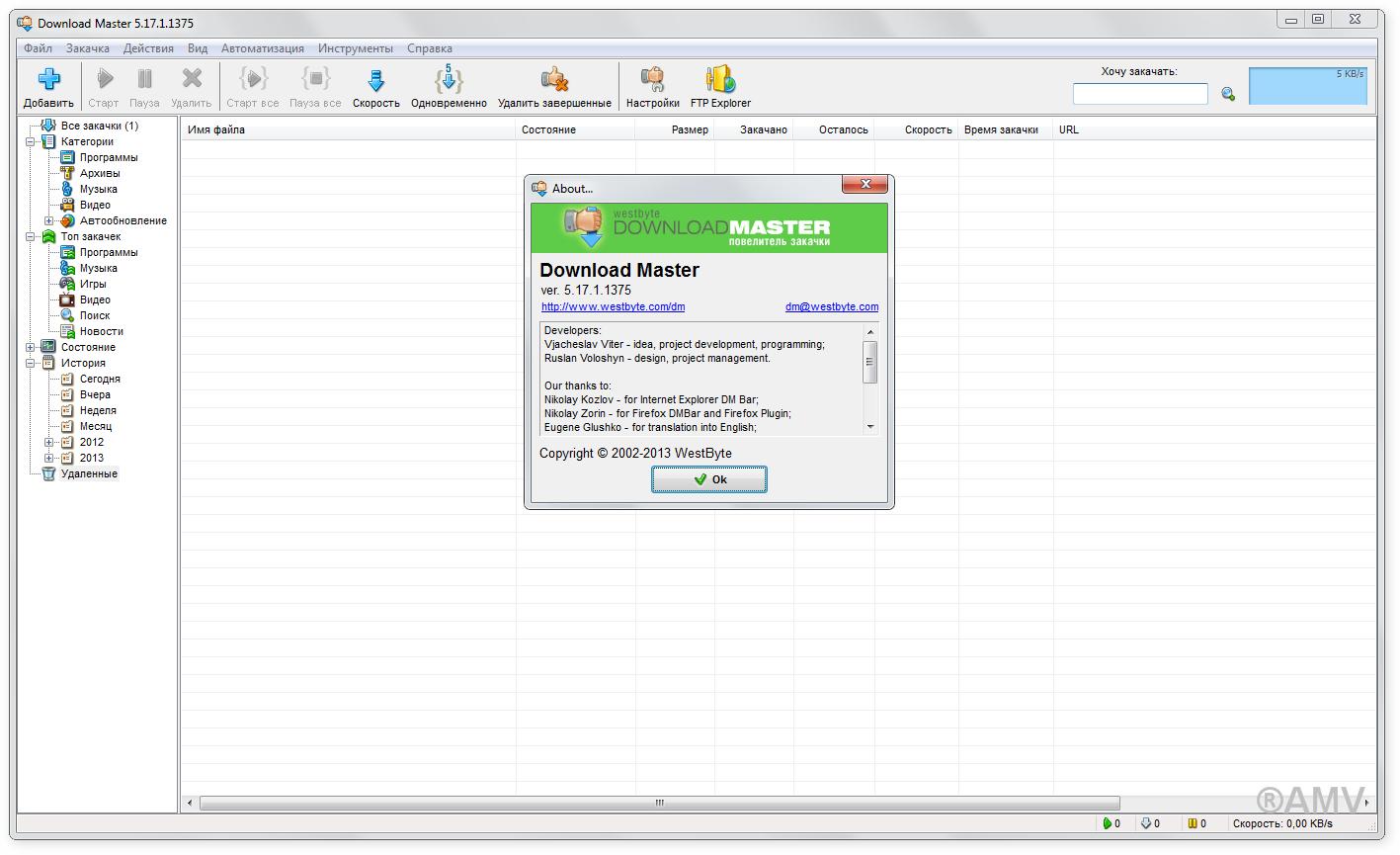This screenshot has height=855, width=1400.
Task: Click the 5 KB/s speed graph panel
Action: tap(1308, 86)
